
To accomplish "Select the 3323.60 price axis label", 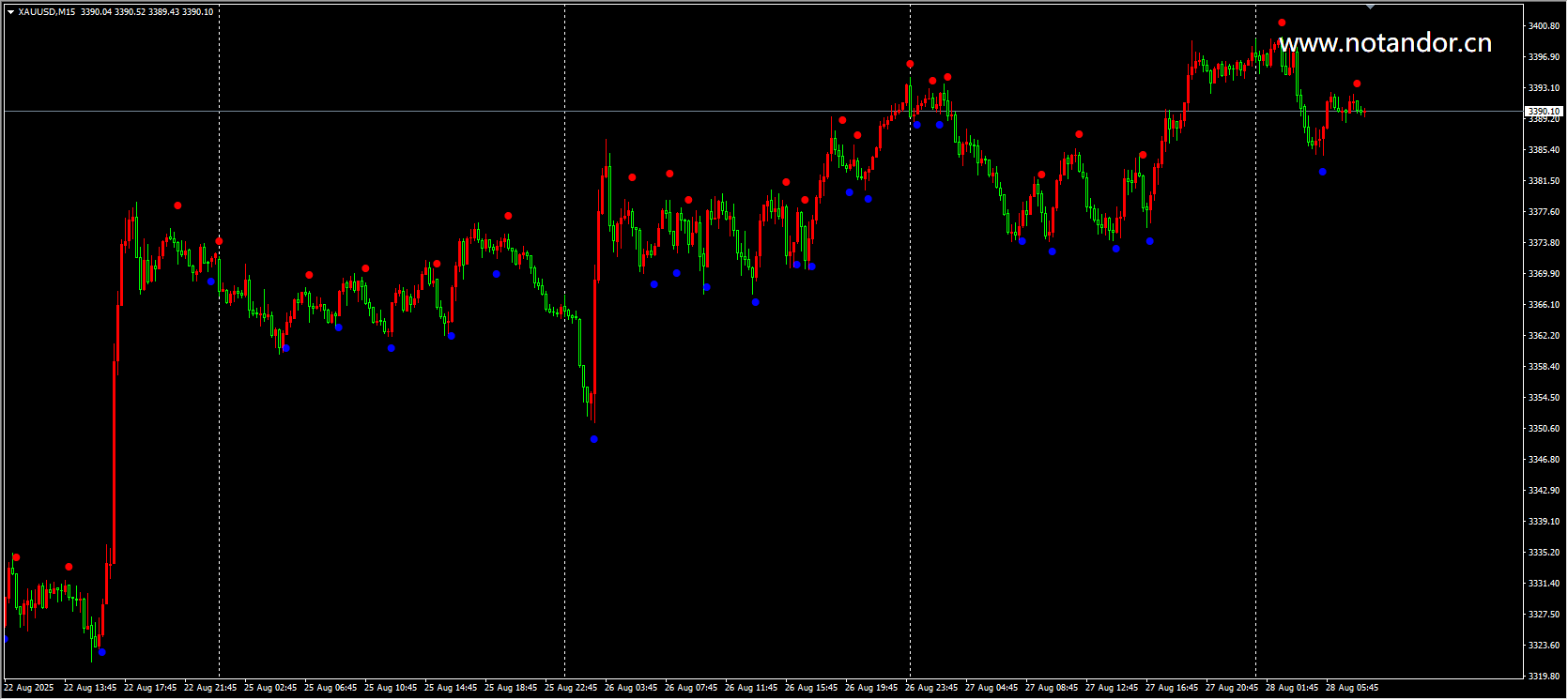I will [x=1544, y=646].
